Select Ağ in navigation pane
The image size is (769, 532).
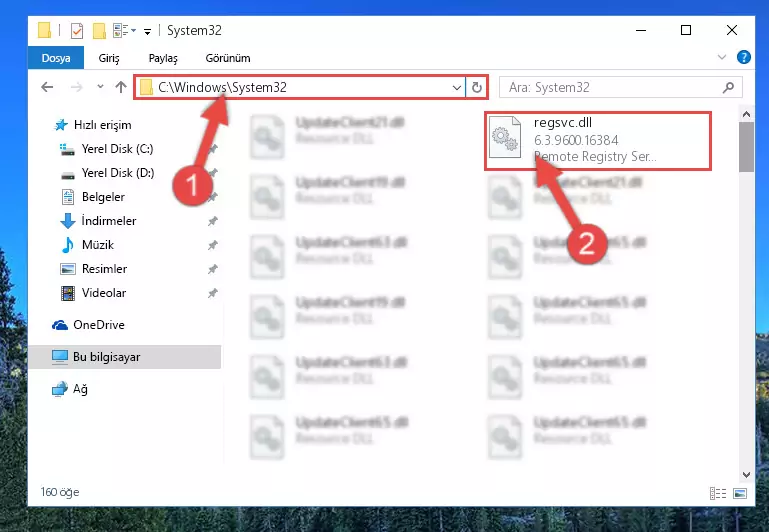(70, 389)
